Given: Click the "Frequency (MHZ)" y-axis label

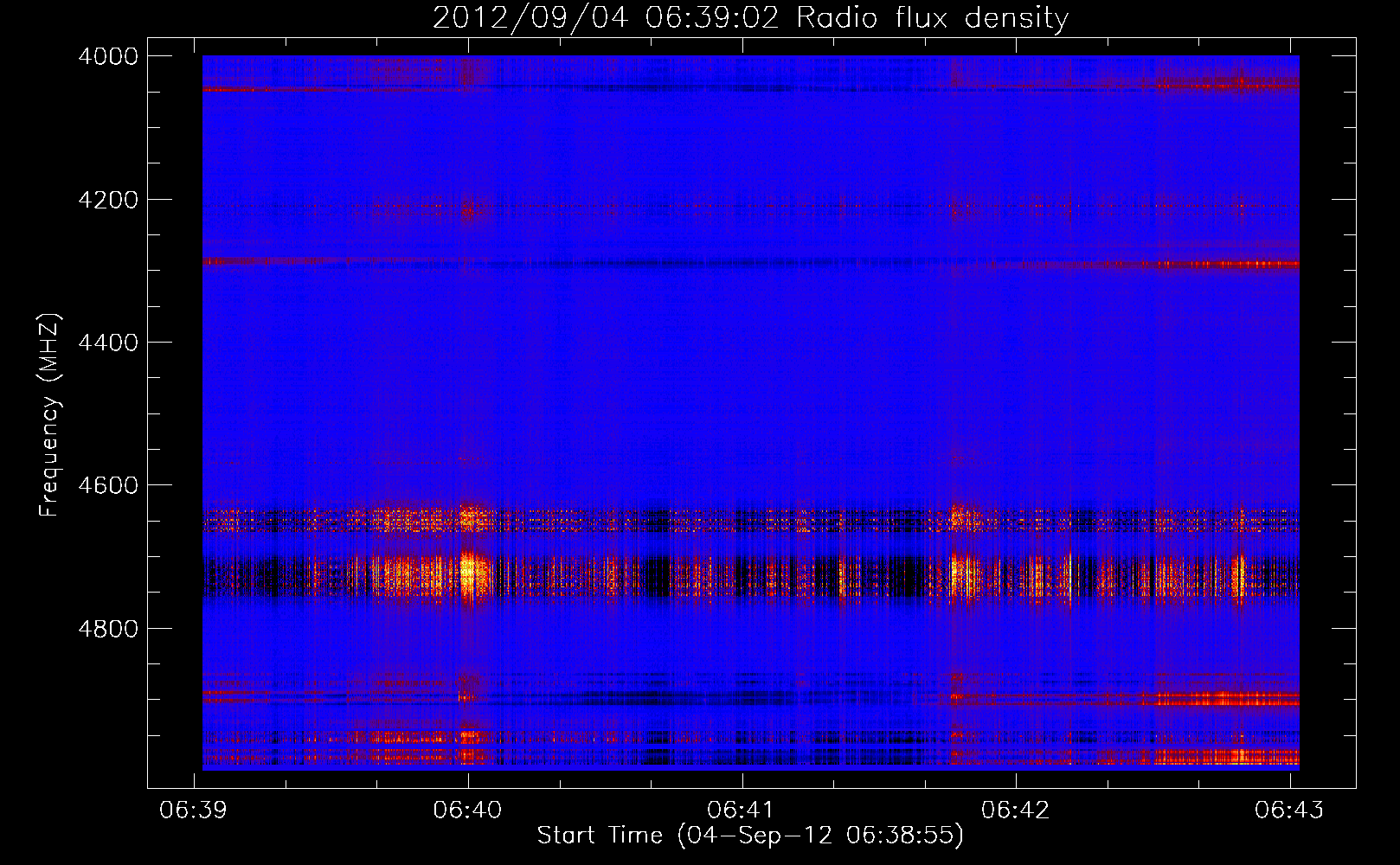Looking at the screenshot, I should pos(49,415).
